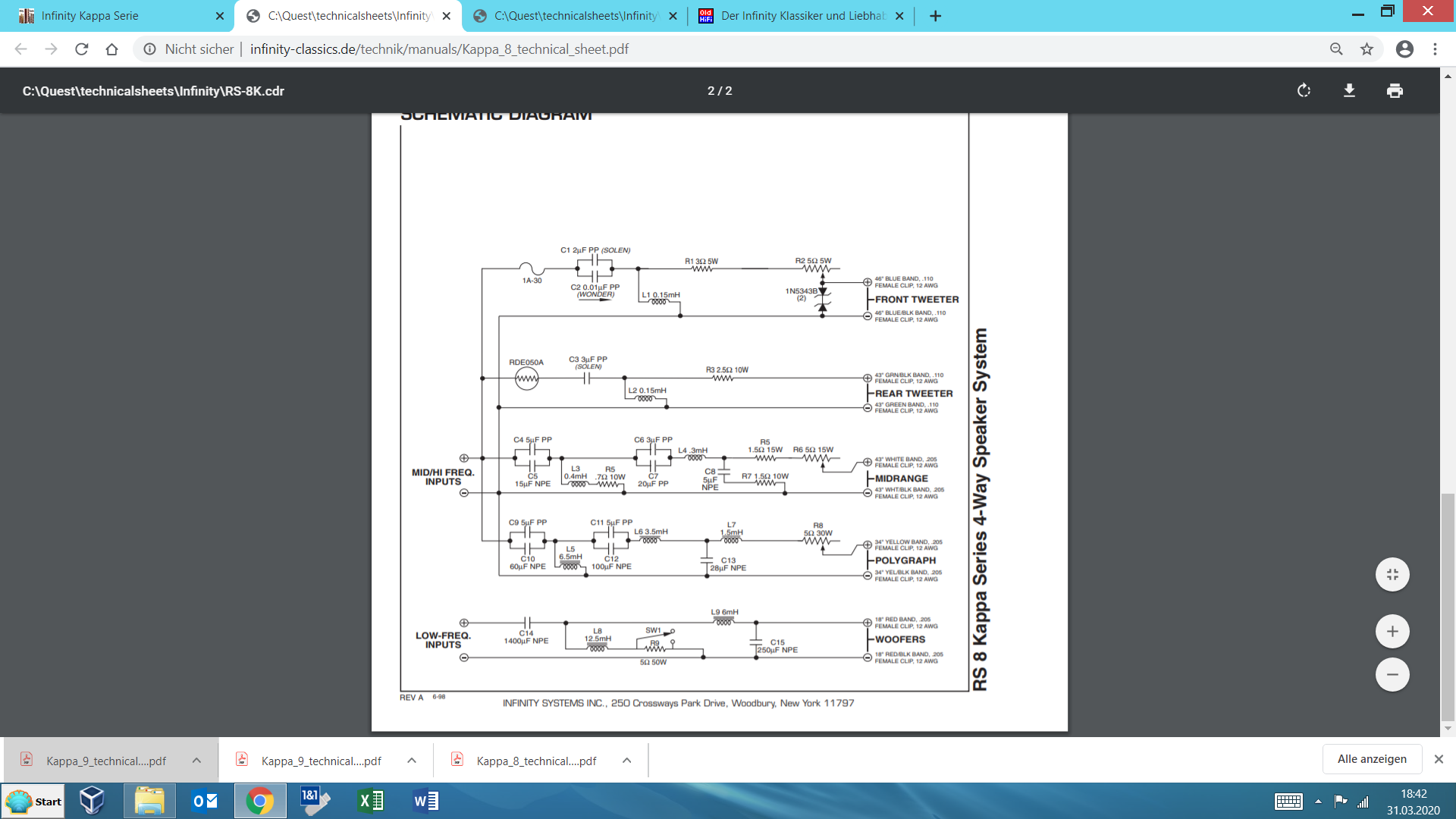Zoom in on the PDF
This screenshot has height=819, width=1456.
tap(1392, 632)
